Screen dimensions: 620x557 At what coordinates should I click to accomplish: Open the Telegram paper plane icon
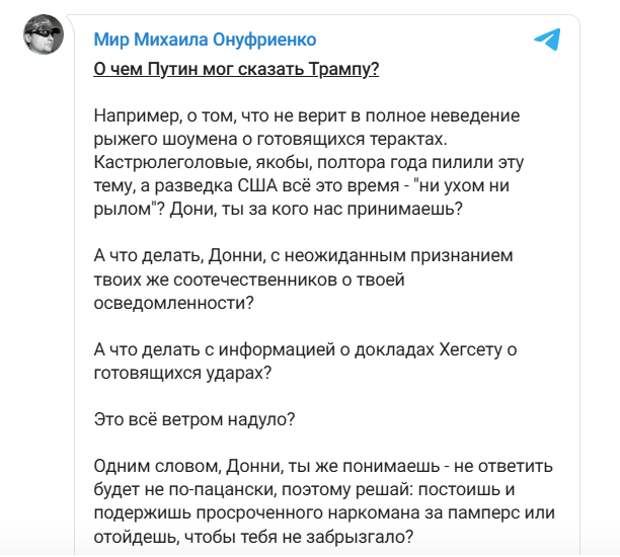point(548,40)
